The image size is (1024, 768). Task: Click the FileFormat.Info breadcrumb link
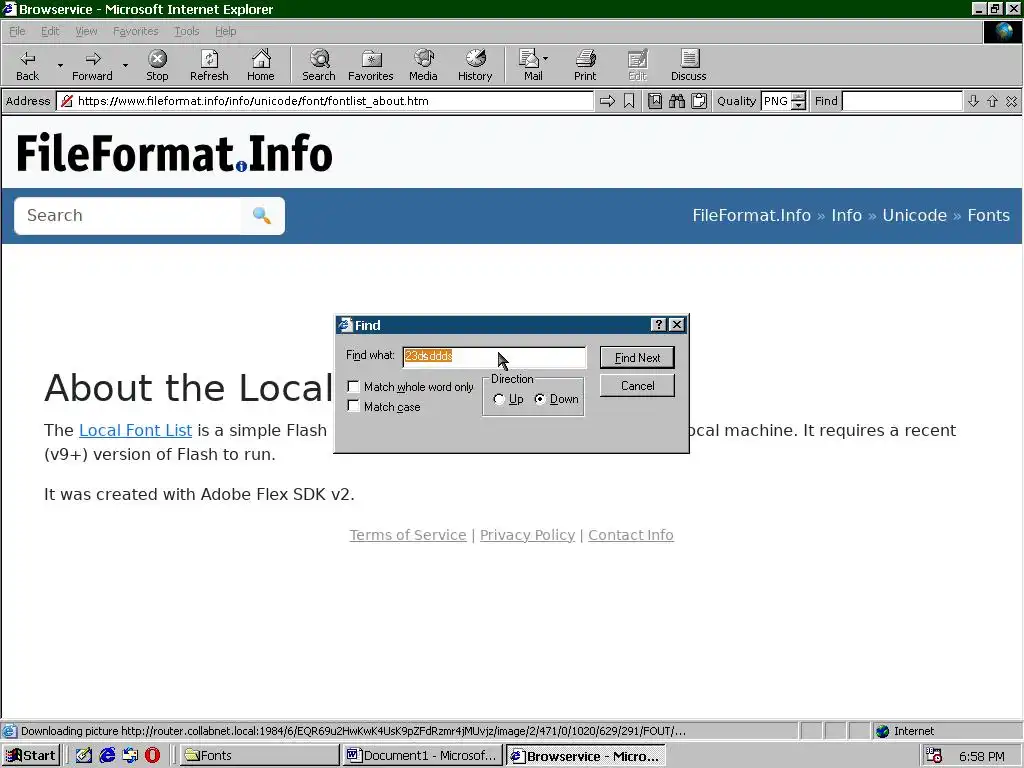point(751,216)
